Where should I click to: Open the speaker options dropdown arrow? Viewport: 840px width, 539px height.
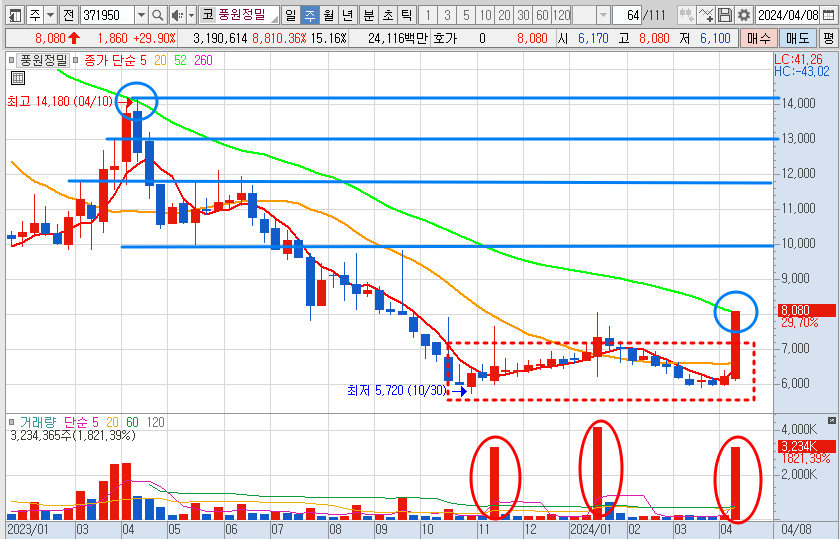[191, 15]
